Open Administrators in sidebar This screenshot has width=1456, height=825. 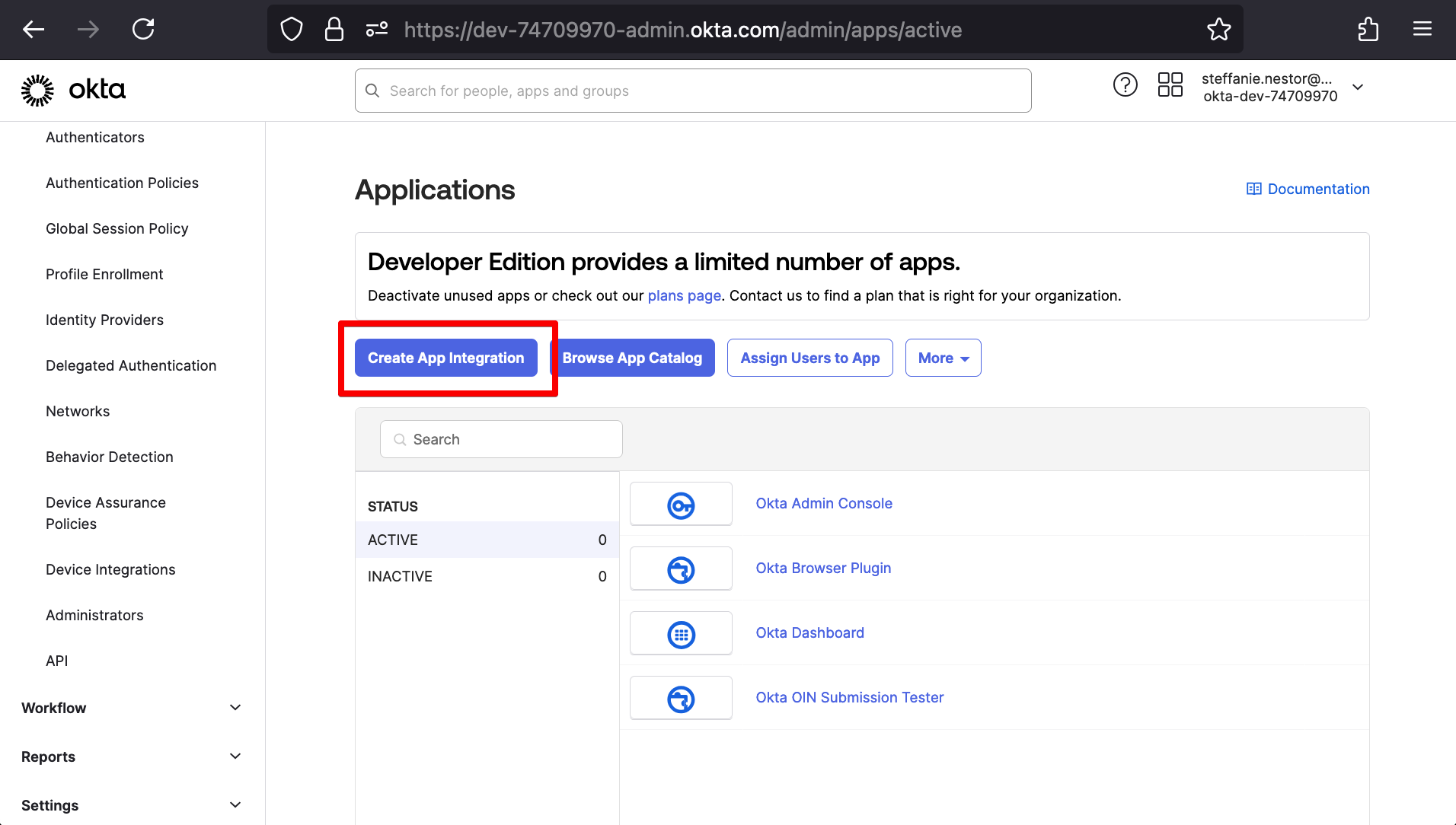click(94, 615)
